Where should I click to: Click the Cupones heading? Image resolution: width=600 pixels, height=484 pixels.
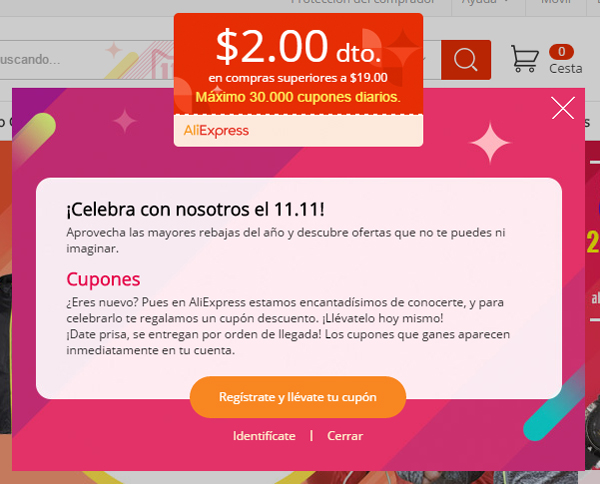103,279
